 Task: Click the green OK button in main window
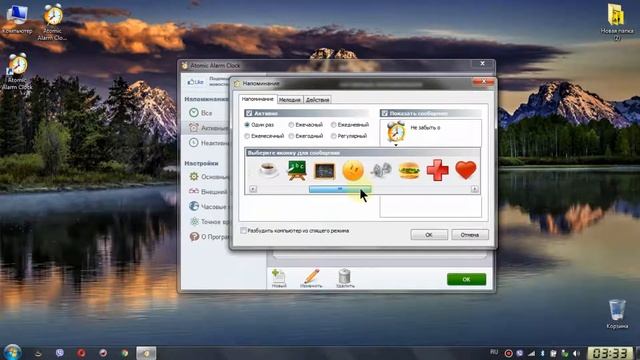(x=466, y=279)
